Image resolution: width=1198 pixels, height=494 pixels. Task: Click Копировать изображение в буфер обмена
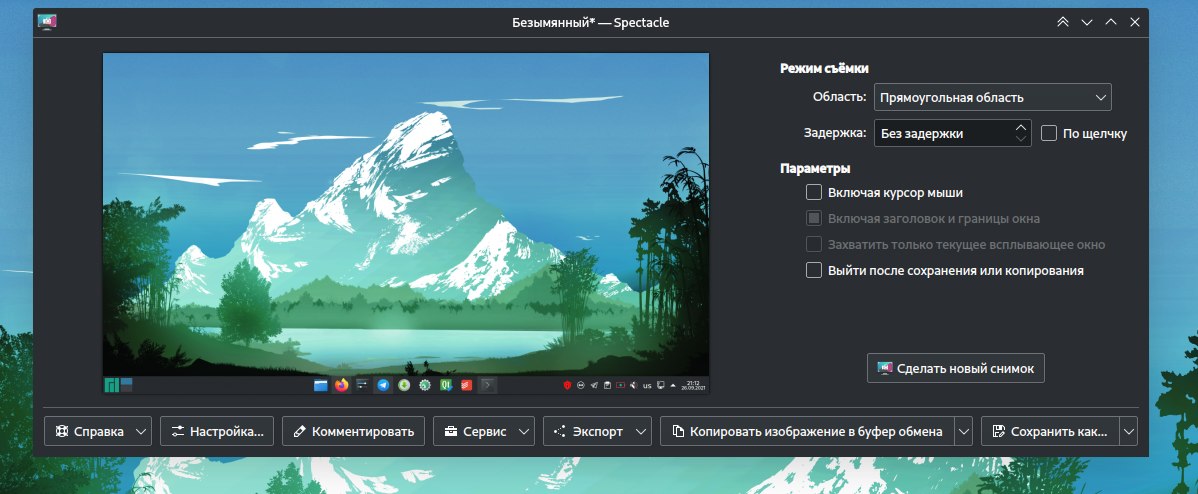pyautogui.click(x=807, y=431)
